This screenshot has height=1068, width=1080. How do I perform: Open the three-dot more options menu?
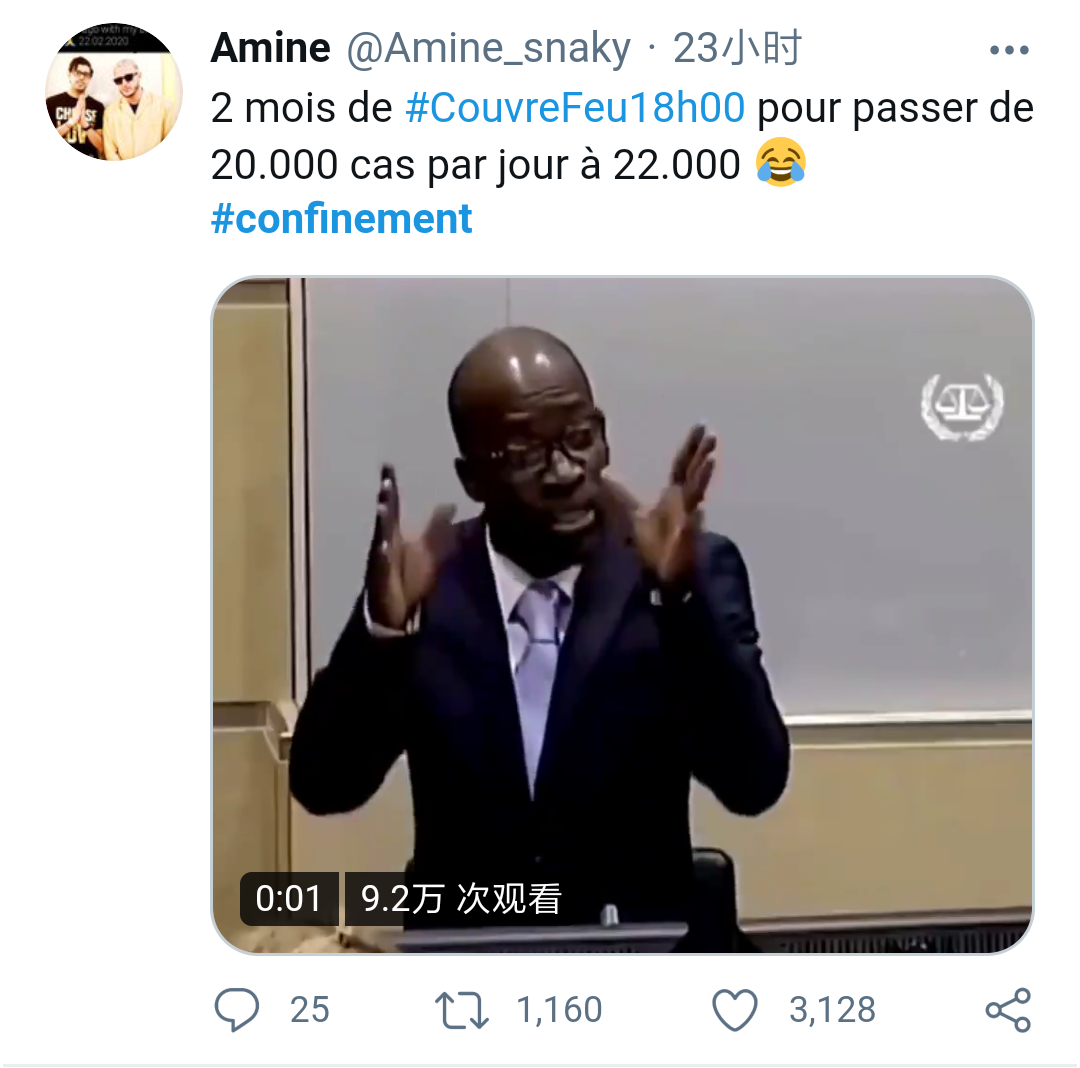[1009, 50]
